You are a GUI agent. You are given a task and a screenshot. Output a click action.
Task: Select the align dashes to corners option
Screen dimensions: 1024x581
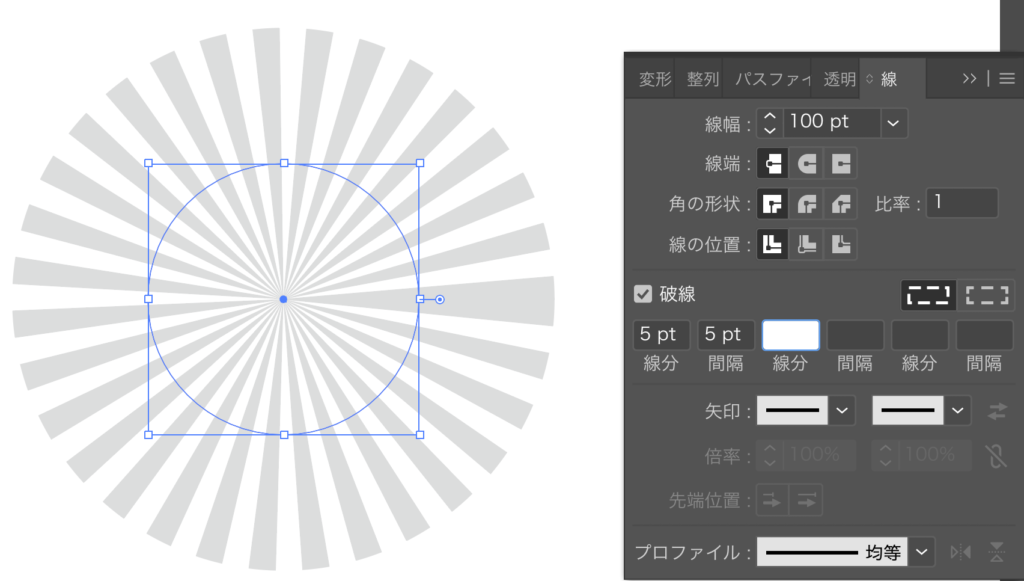tap(987, 295)
